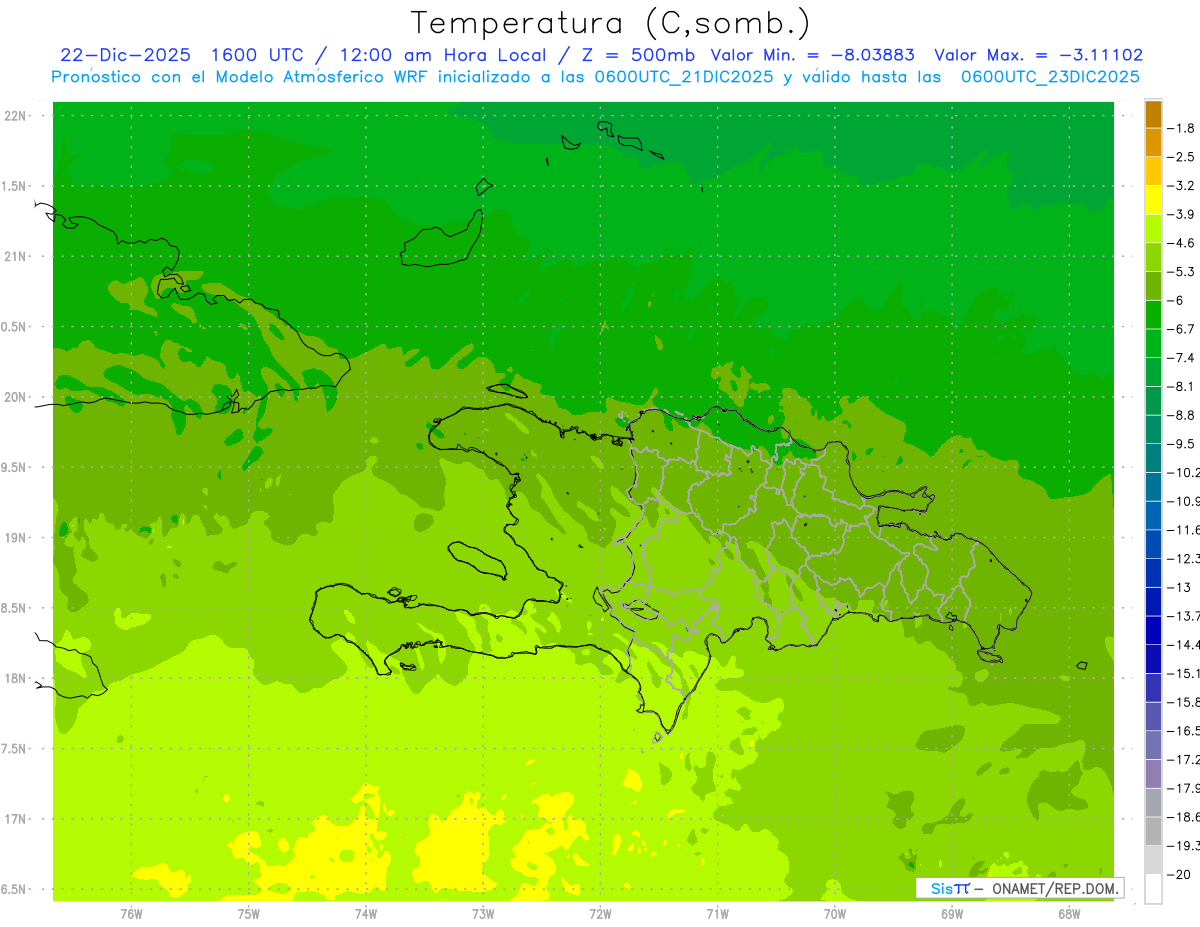Click the '18N' latitude label
Image resolution: width=1200 pixels, height=927 pixels.
16,678
